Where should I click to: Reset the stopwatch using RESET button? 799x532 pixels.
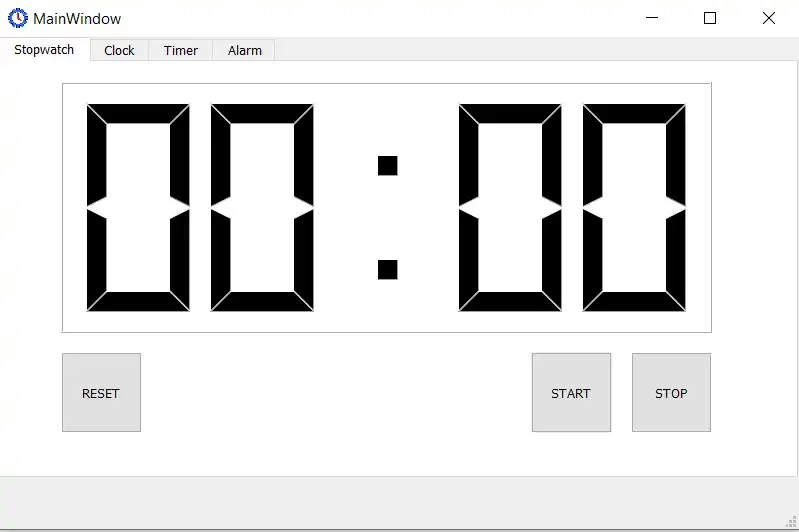pos(101,392)
